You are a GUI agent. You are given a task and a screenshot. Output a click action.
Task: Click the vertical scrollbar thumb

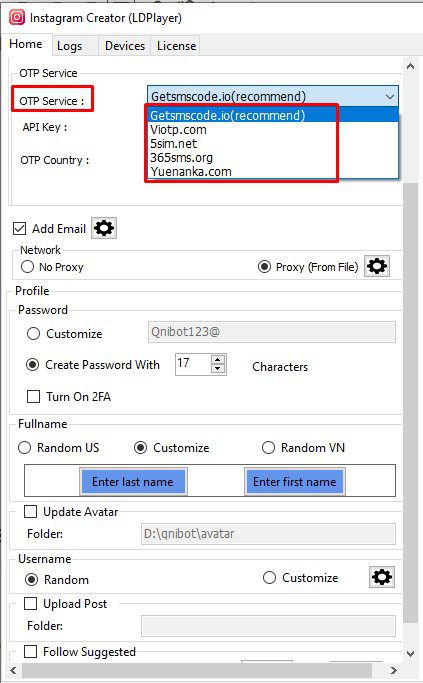(x=410, y=403)
